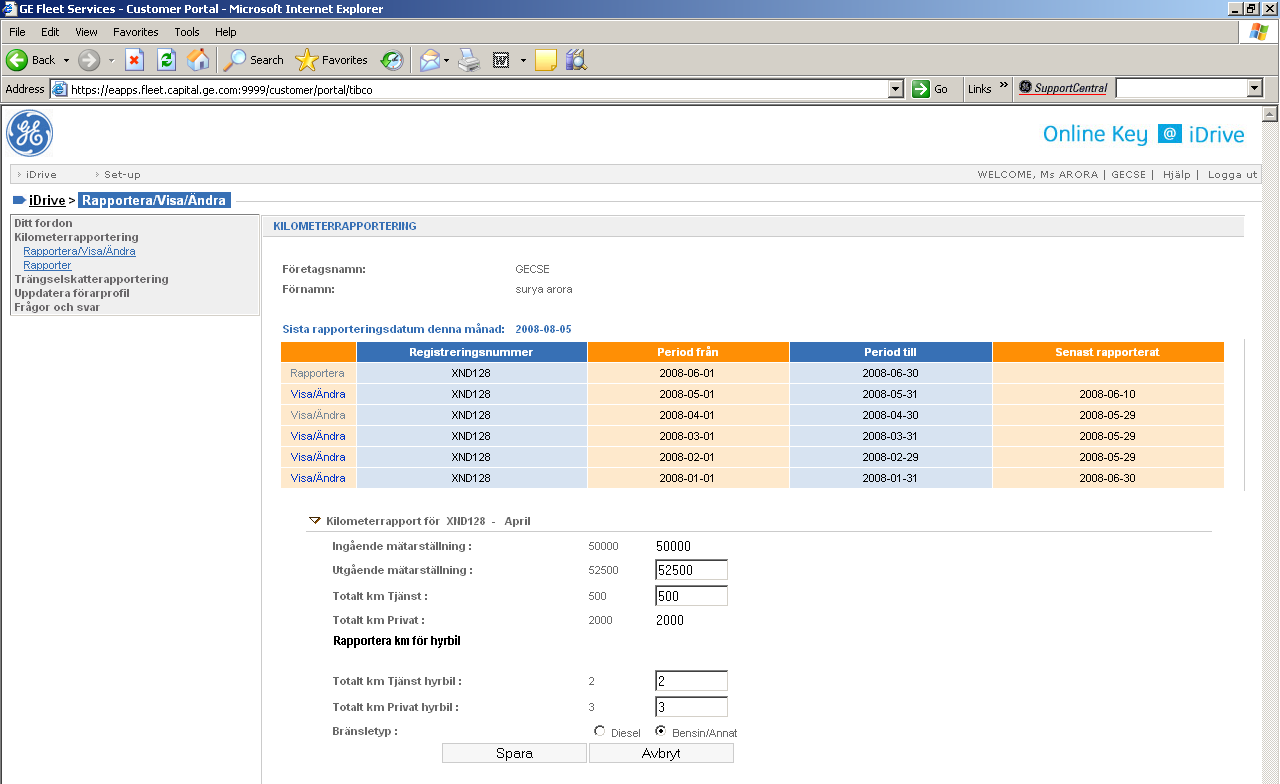Viewport: 1280px width, 784px height.
Task: Click Rapportera link for 2008-06-01 period
Action: pyautogui.click(x=317, y=373)
